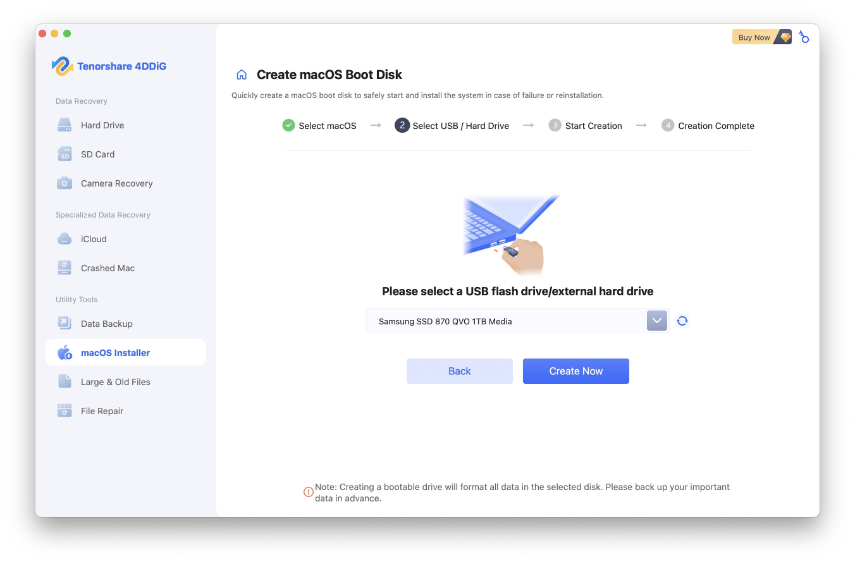This screenshot has height=564, width=855.
Task: Click the Camera Recovery icon
Action: pos(64,183)
